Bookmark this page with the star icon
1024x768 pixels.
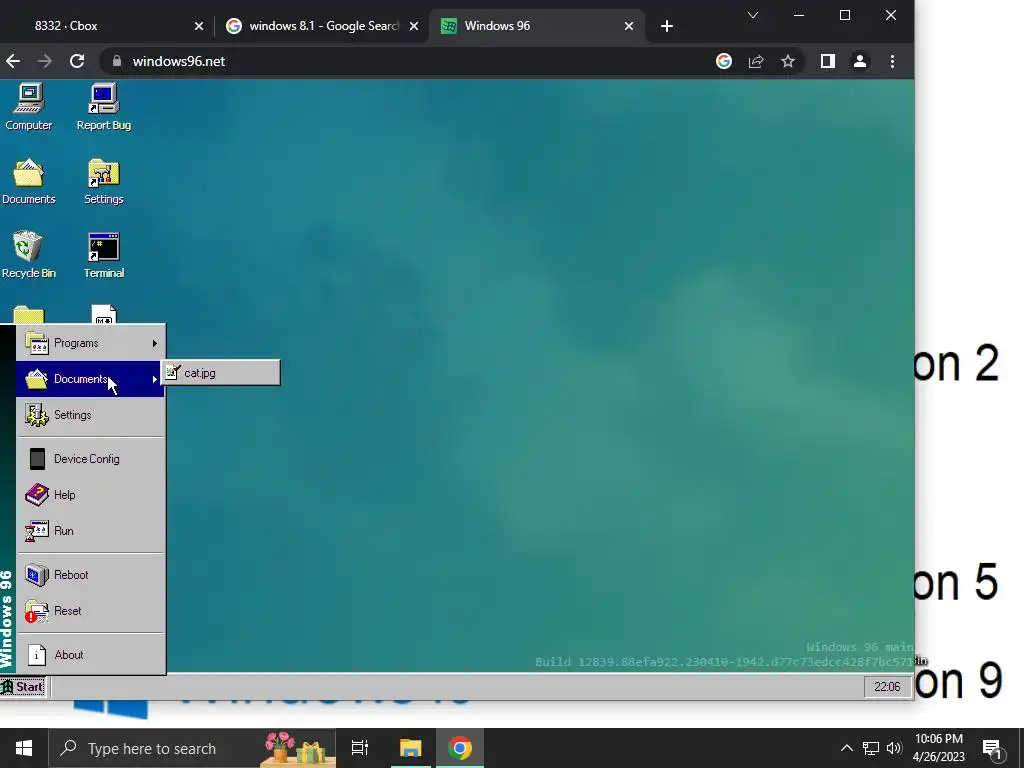pyautogui.click(x=788, y=61)
